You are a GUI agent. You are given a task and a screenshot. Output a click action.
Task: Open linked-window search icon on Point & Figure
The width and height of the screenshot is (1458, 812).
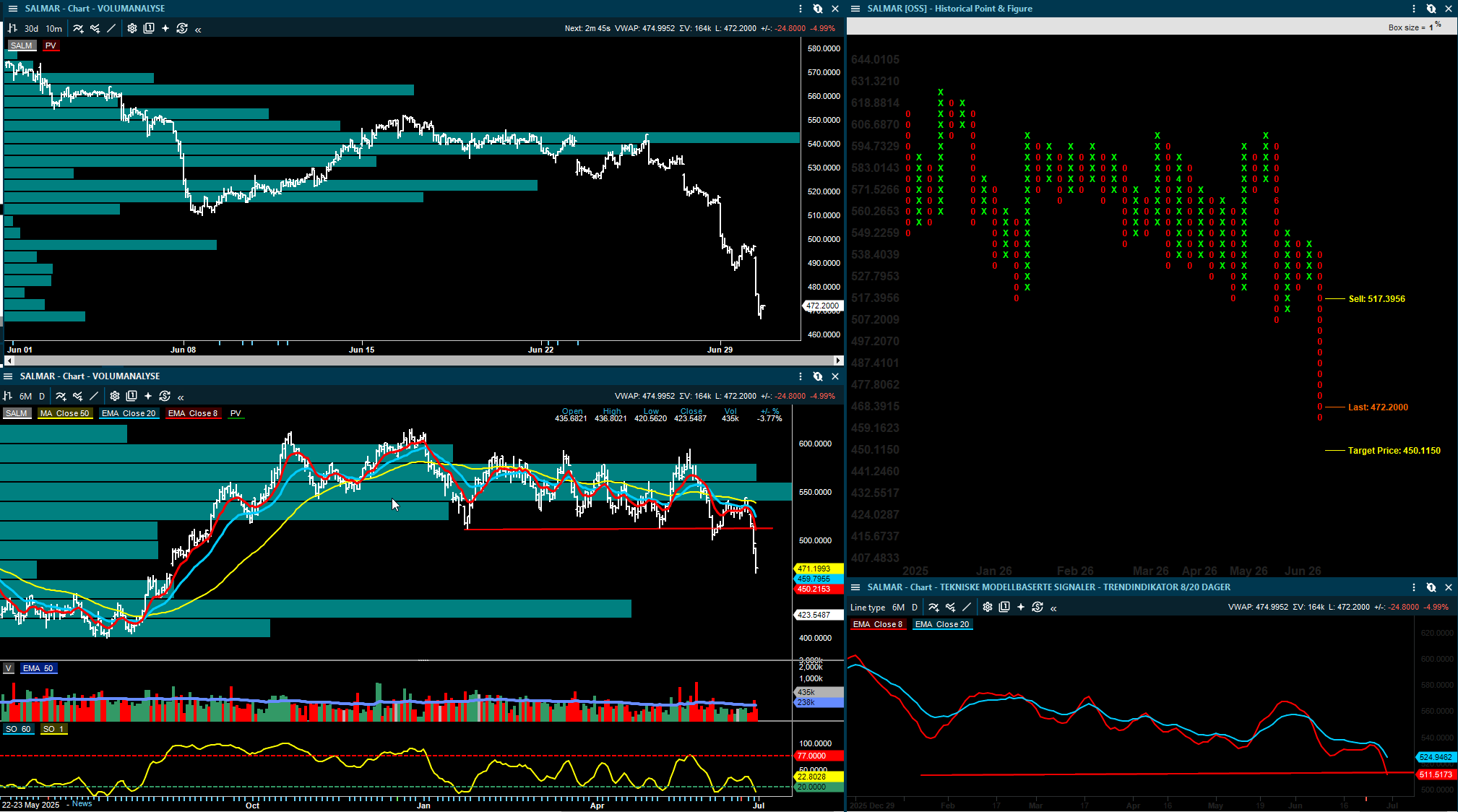tap(1431, 9)
